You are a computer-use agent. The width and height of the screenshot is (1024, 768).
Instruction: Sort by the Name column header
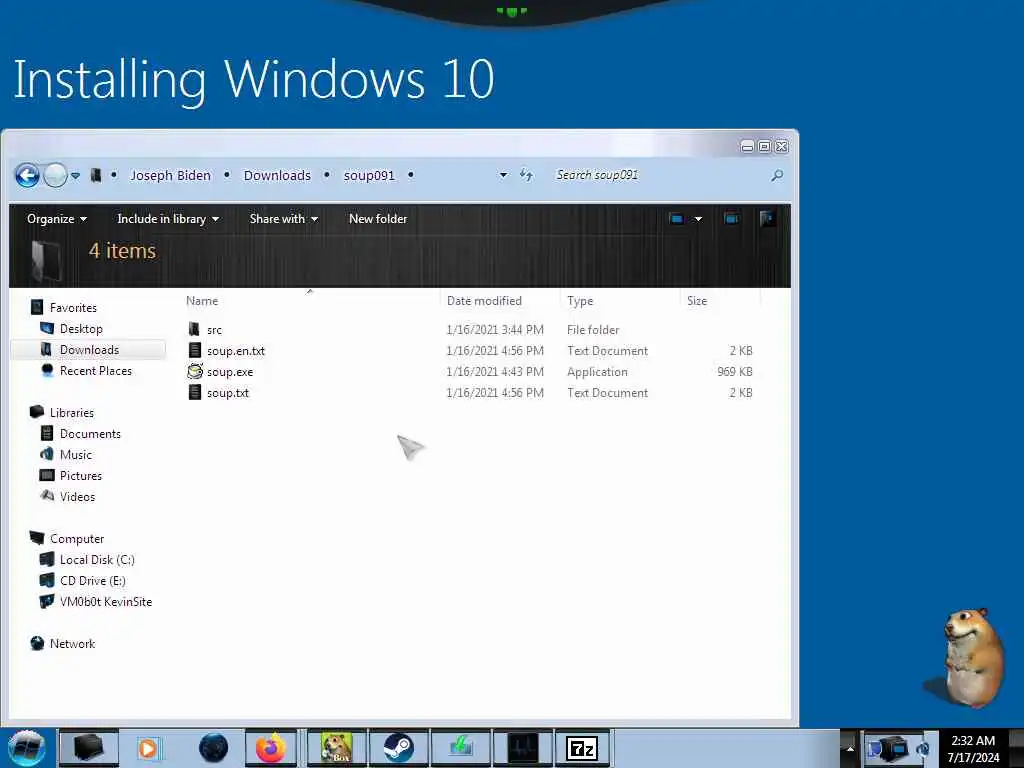[x=202, y=301]
